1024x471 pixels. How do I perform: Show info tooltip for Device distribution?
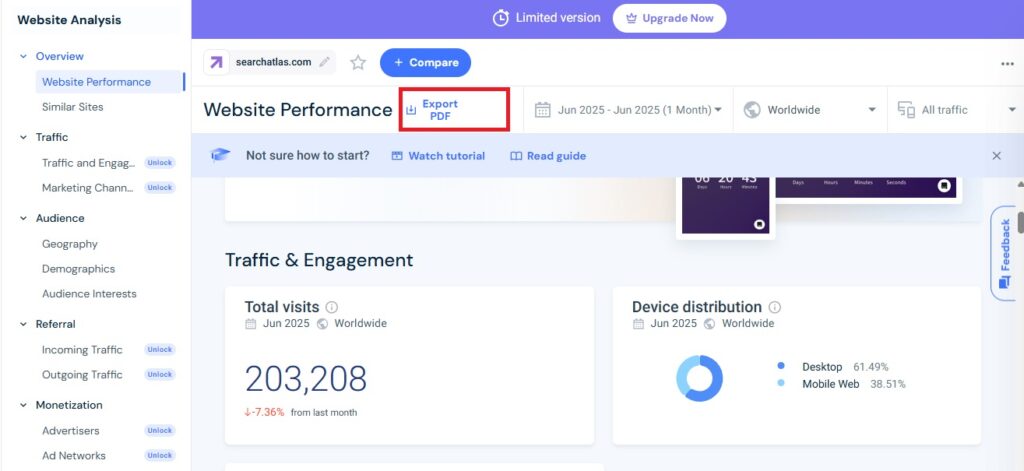pos(775,307)
